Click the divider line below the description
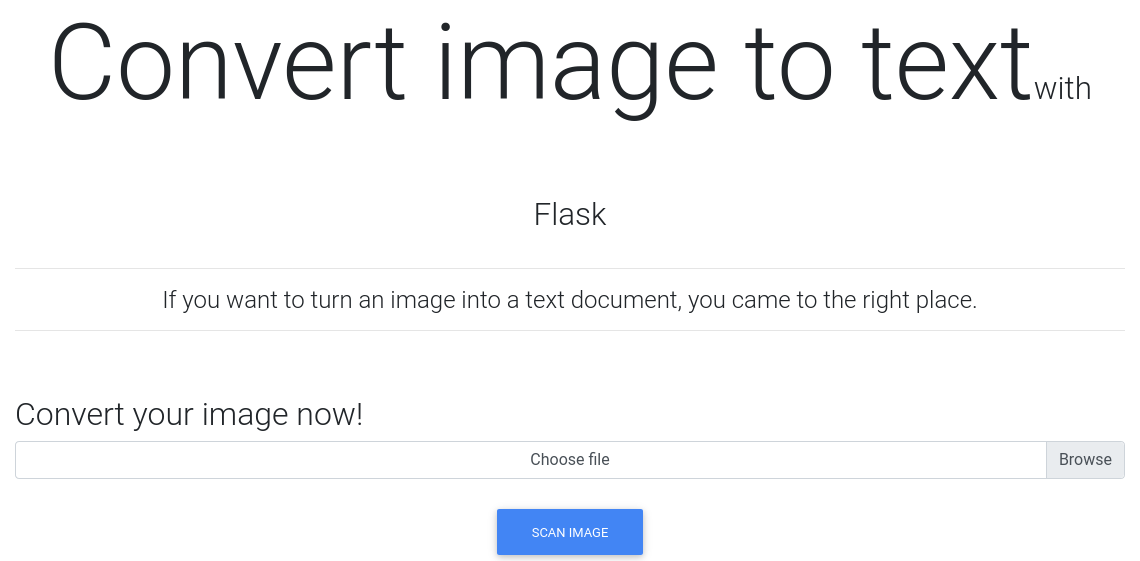1140x561 pixels. [x=569, y=330]
